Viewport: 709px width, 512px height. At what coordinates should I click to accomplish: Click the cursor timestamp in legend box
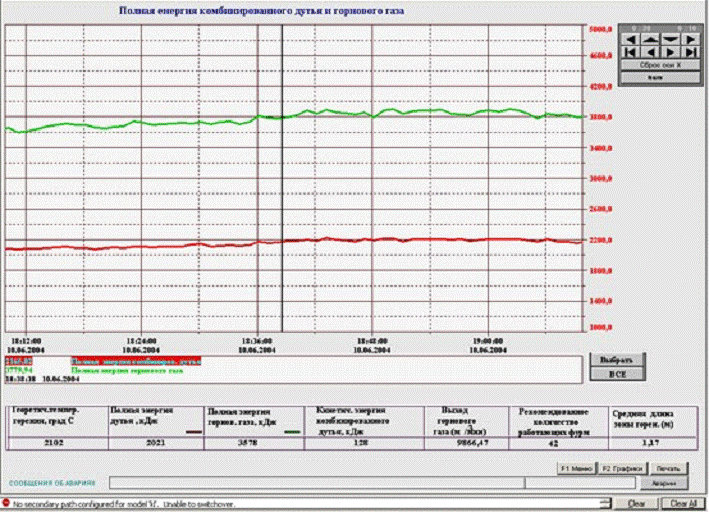click(43, 379)
